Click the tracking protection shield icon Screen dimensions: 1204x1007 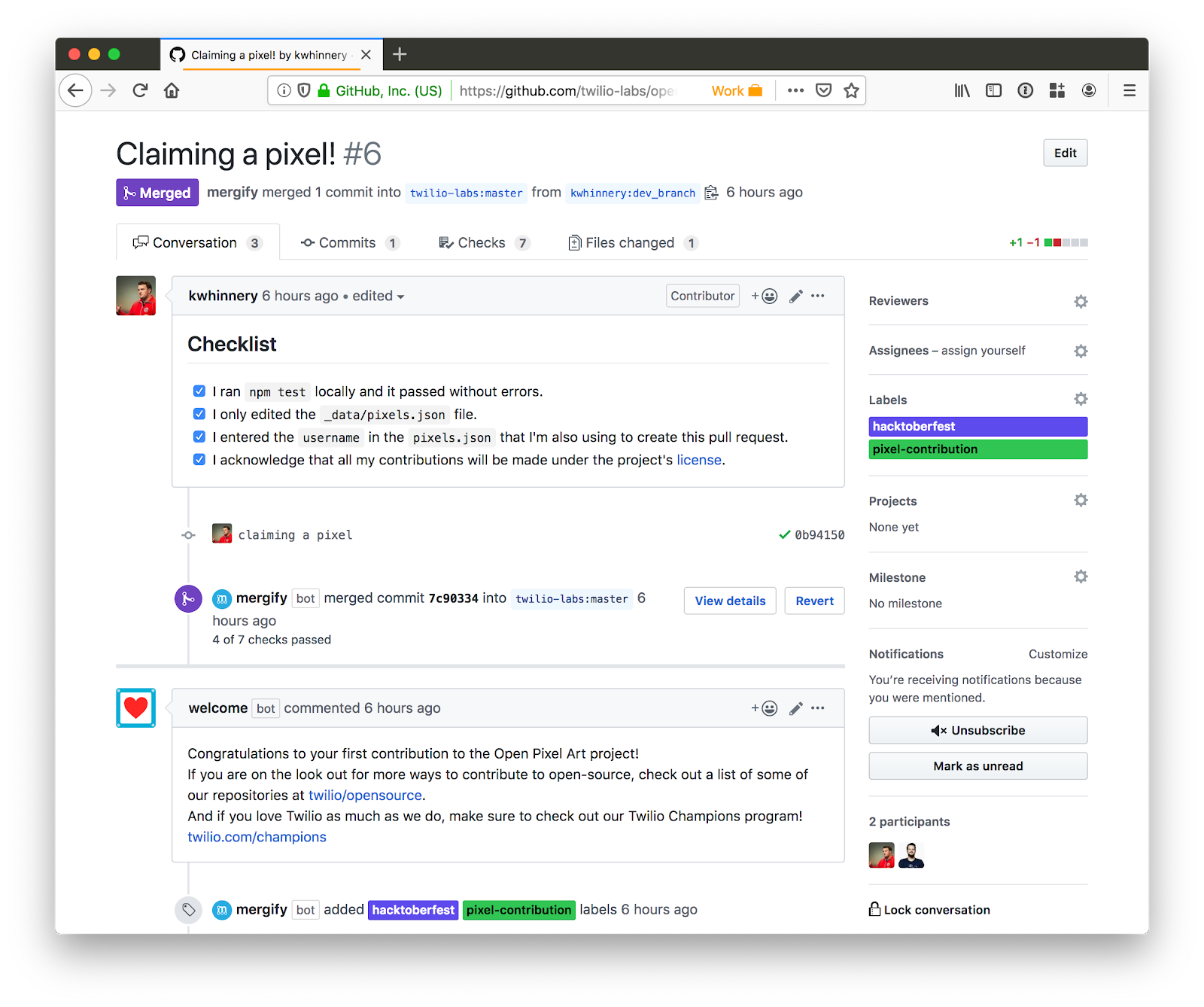click(304, 91)
